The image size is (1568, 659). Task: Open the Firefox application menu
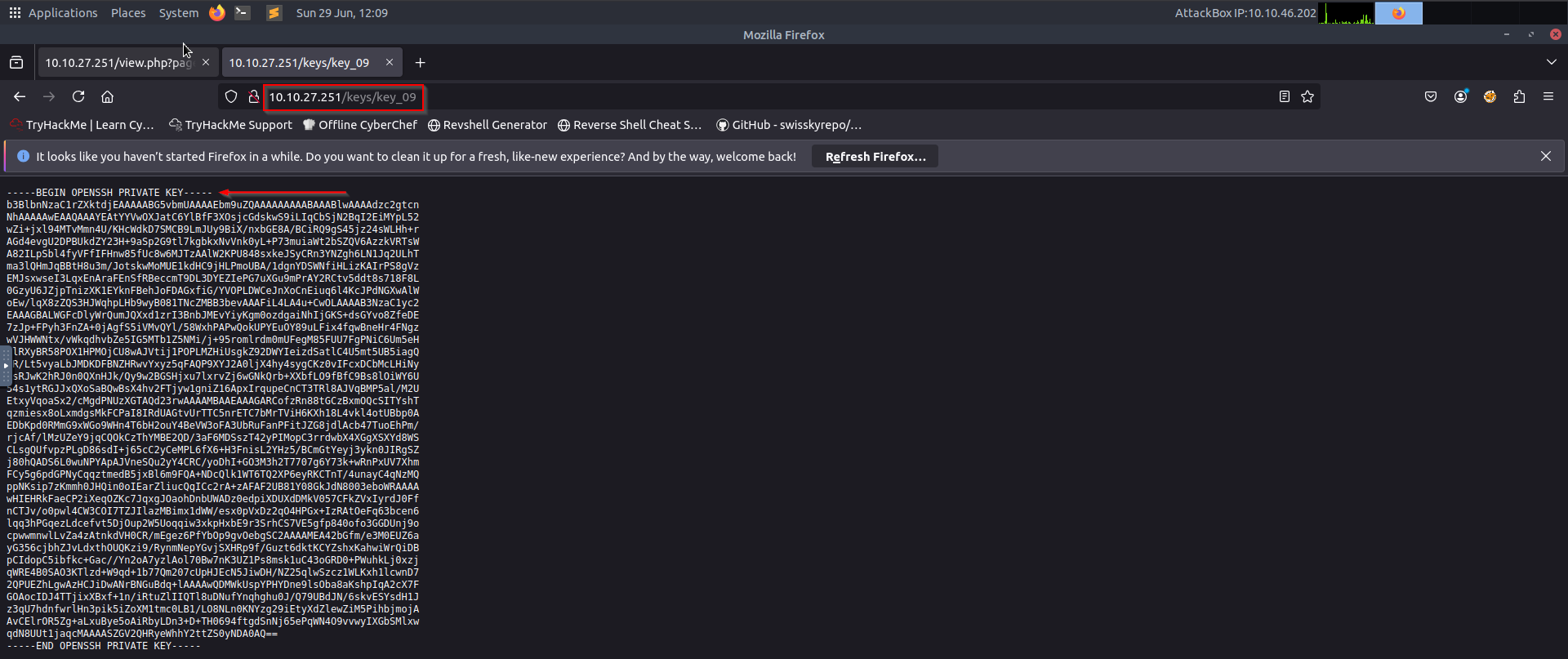click(x=1548, y=96)
